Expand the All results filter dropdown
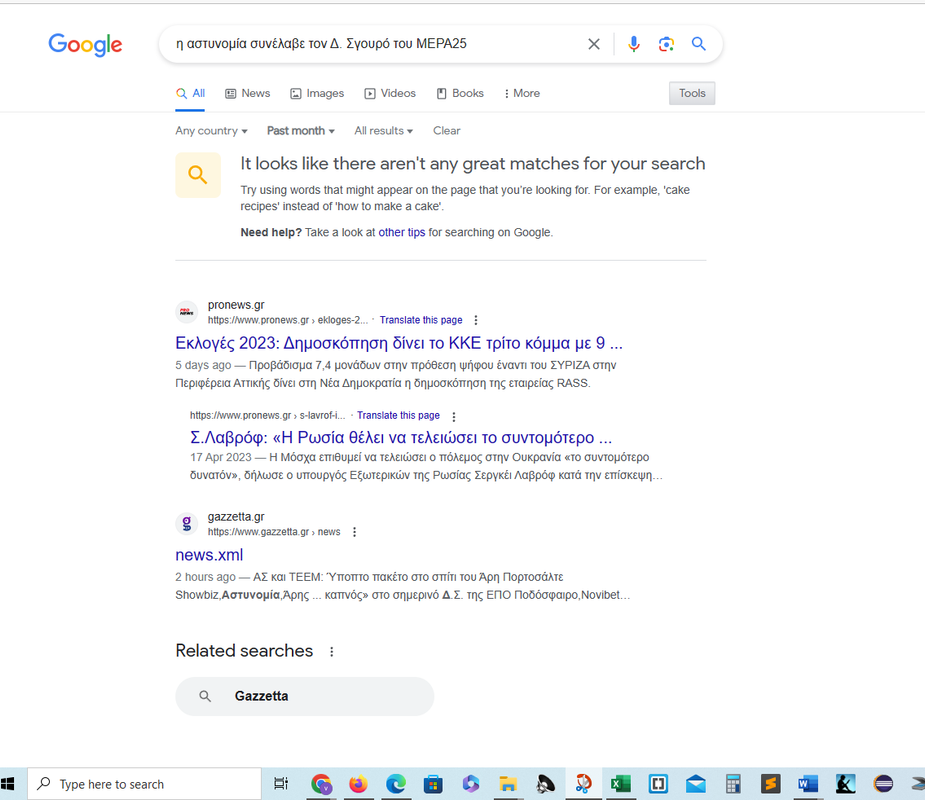925x800 pixels. tap(383, 131)
